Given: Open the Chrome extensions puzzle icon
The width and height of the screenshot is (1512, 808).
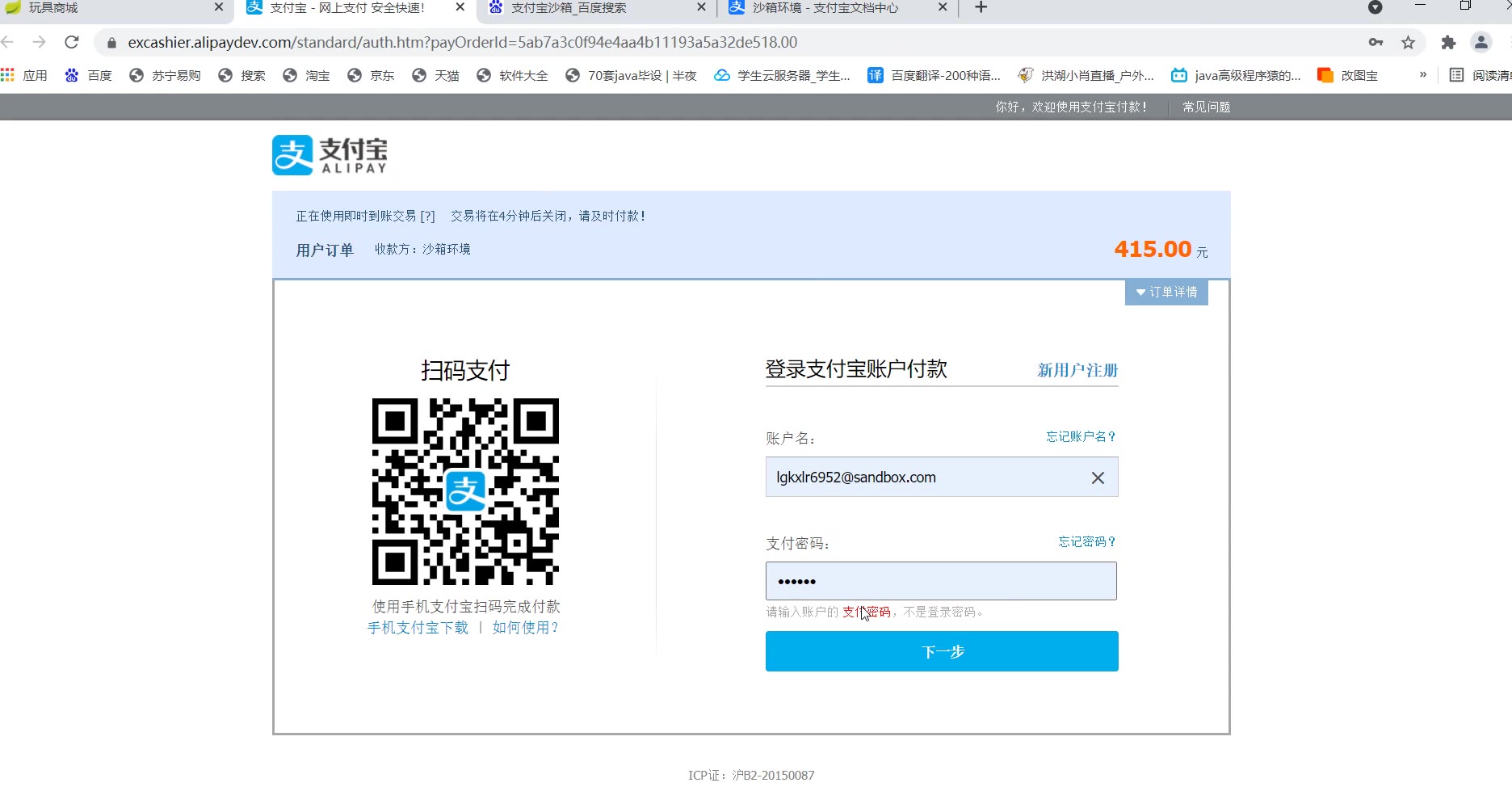Looking at the screenshot, I should click(x=1448, y=43).
